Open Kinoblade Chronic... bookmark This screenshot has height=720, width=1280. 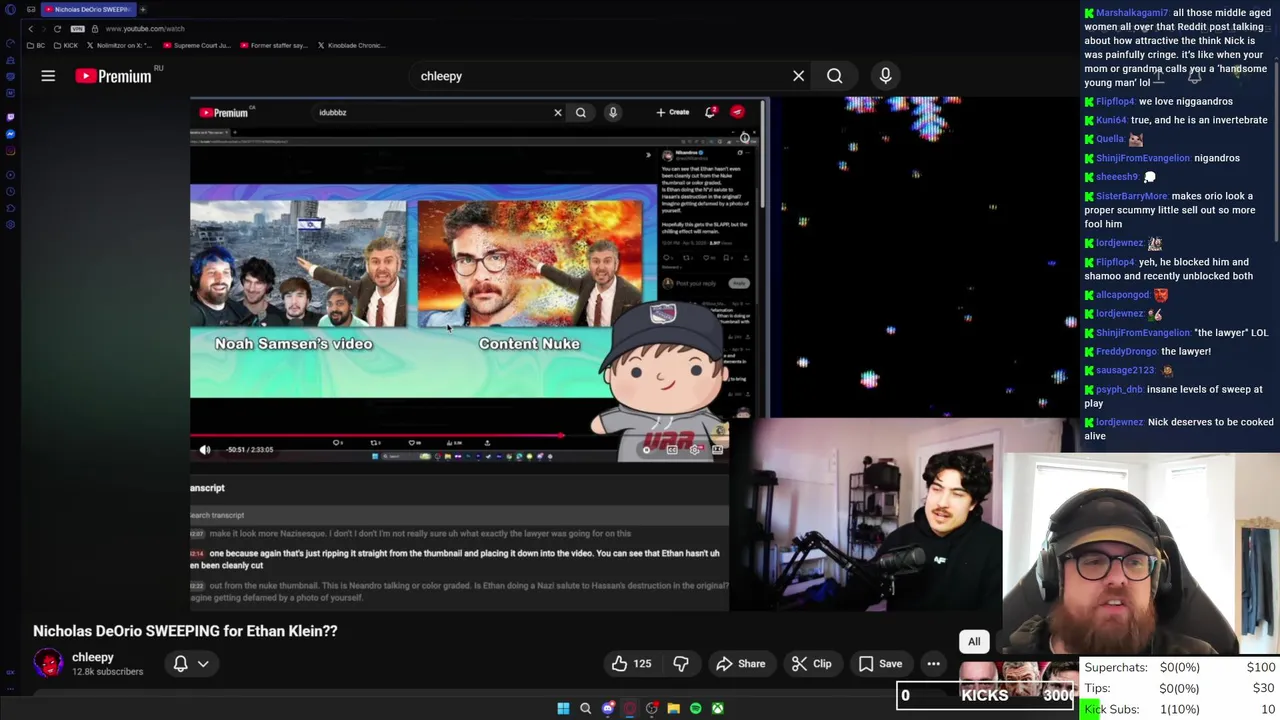(350, 45)
